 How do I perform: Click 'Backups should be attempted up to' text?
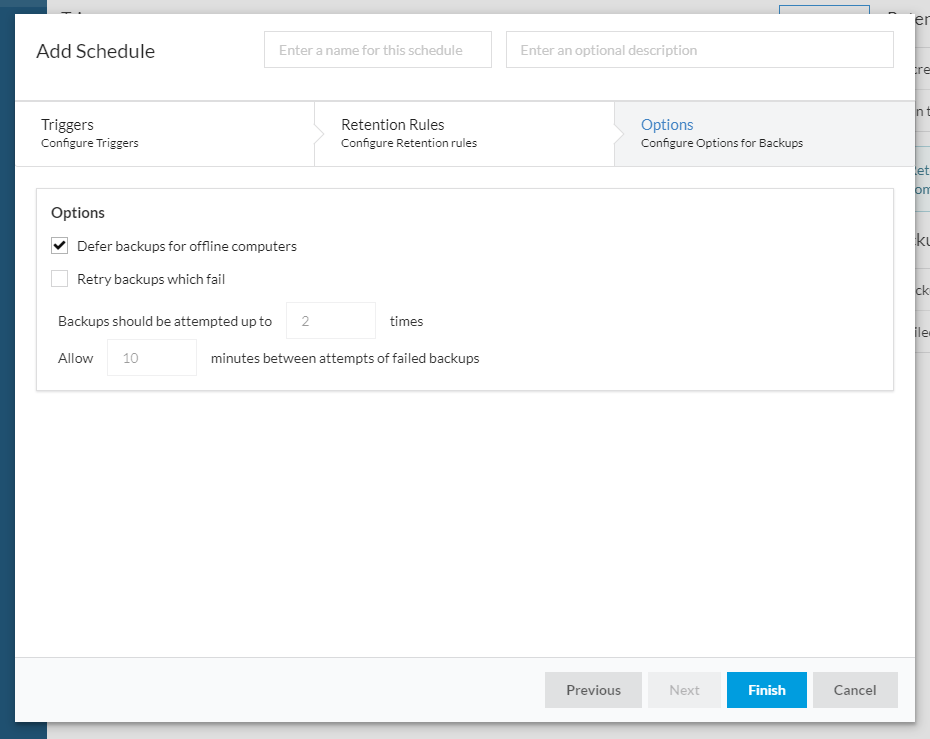165,321
